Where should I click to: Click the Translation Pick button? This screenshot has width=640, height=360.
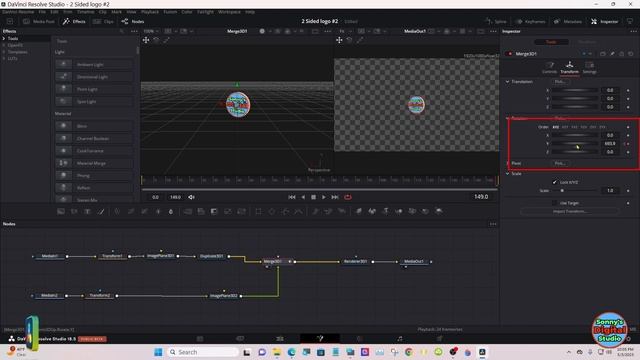click(560, 82)
